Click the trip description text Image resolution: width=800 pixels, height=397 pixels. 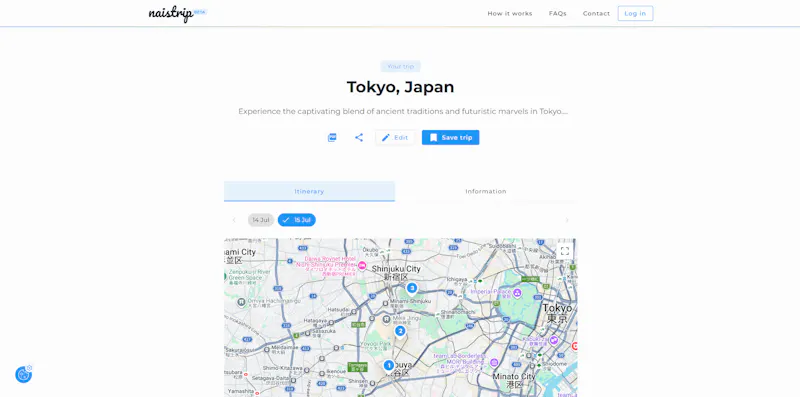403,111
